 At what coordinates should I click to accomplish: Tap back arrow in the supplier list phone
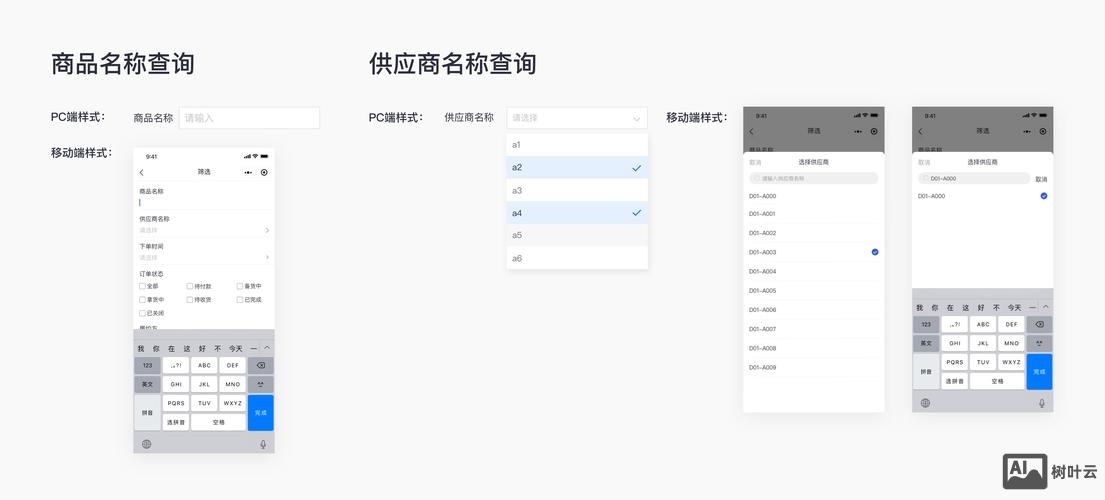tap(751, 132)
